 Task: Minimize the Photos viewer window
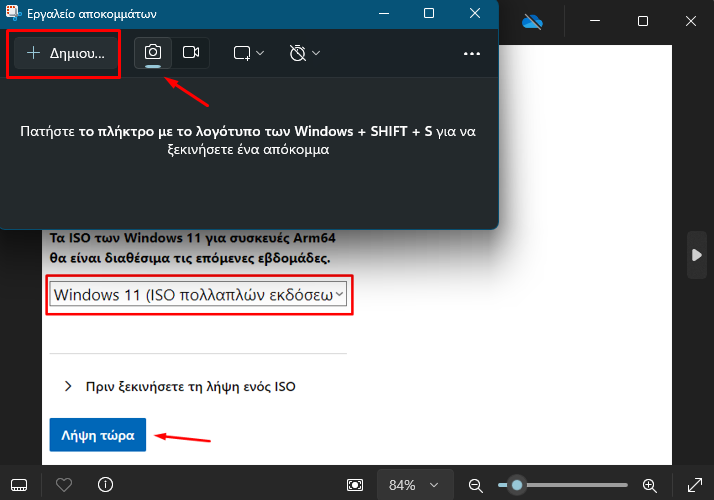tap(595, 21)
